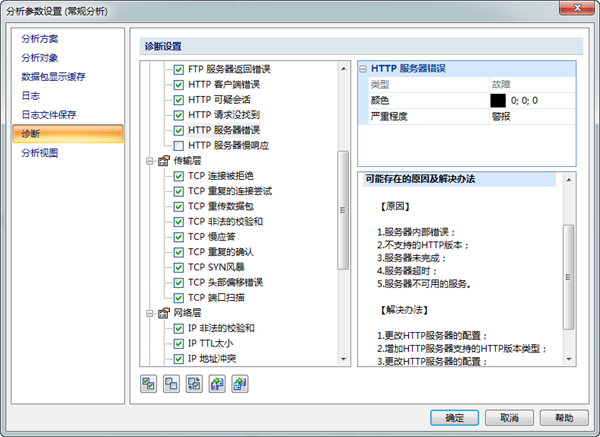Click the black 颜色 swatch
Screen dimensions: 600x437
[x=498, y=101]
